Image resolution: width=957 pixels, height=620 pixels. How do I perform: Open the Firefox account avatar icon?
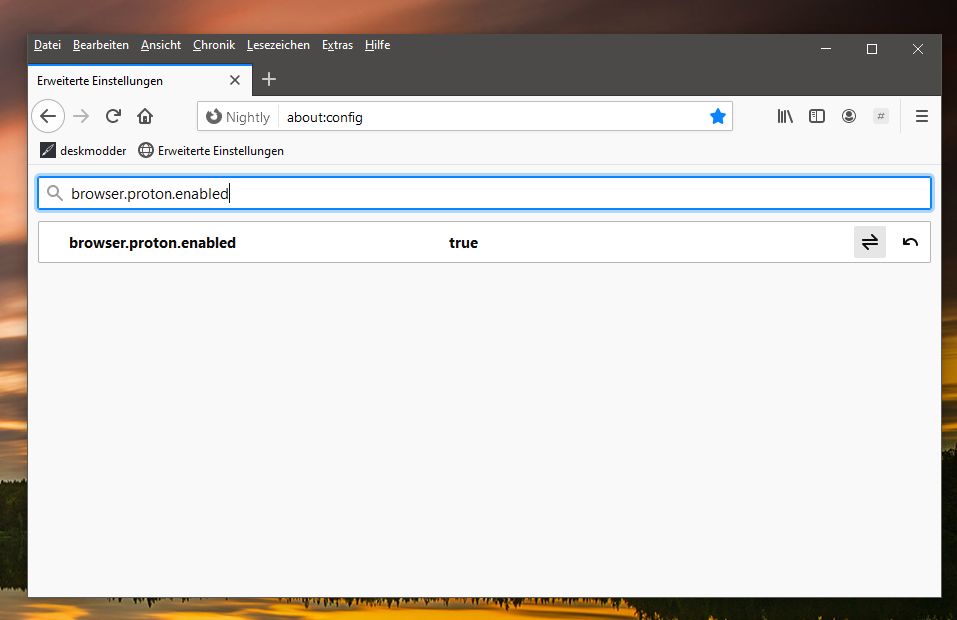[x=848, y=116]
